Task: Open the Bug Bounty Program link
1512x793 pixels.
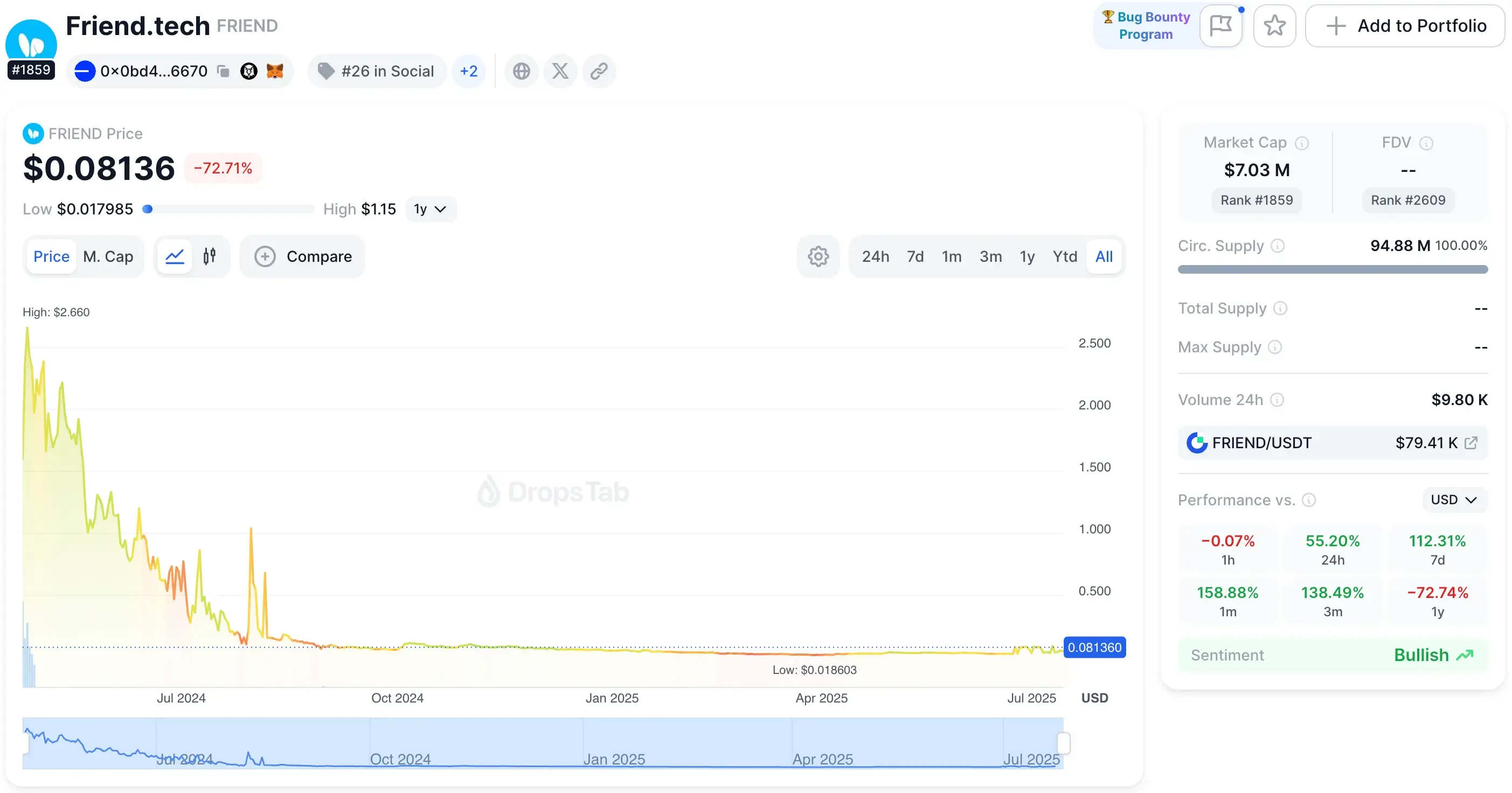Action: click(1146, 26)
